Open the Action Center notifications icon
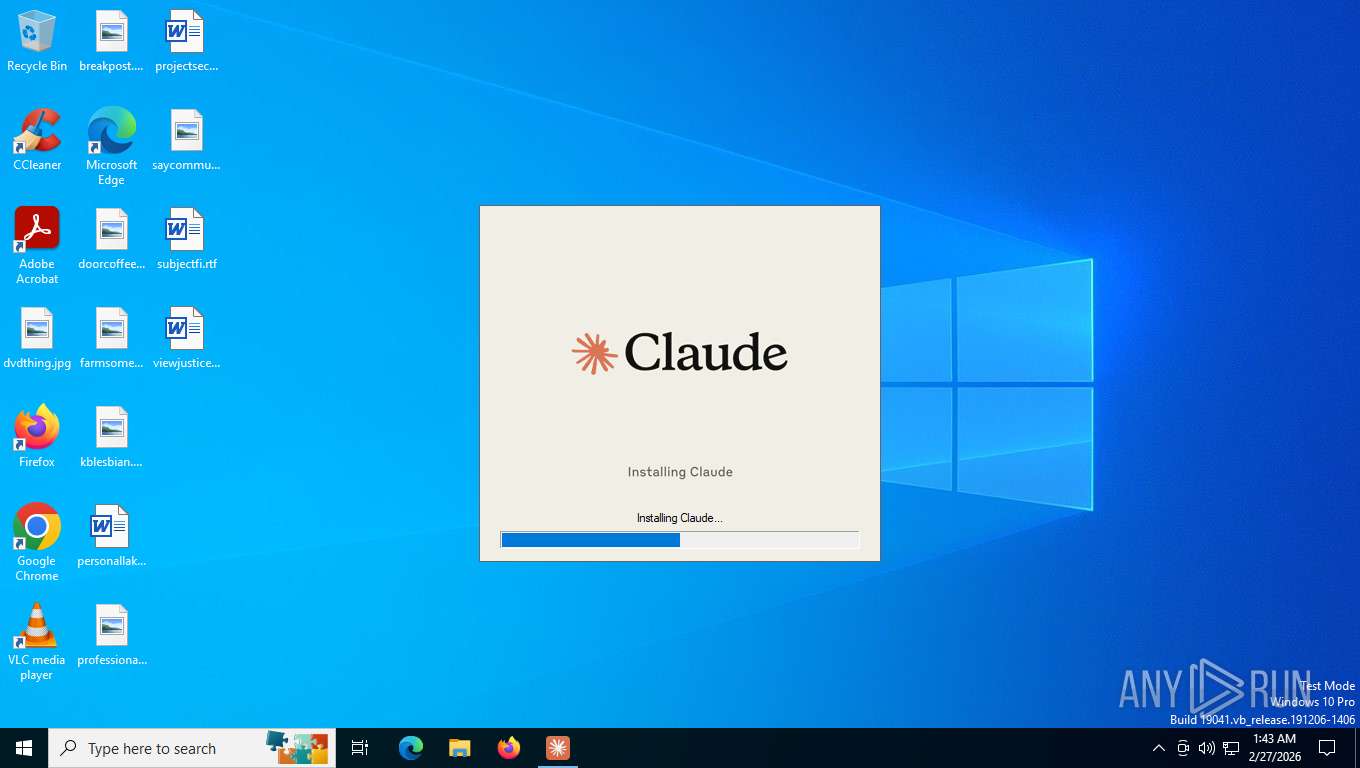The width and height of the screenshot is (1360, 768). click(x=1327, y=748)
